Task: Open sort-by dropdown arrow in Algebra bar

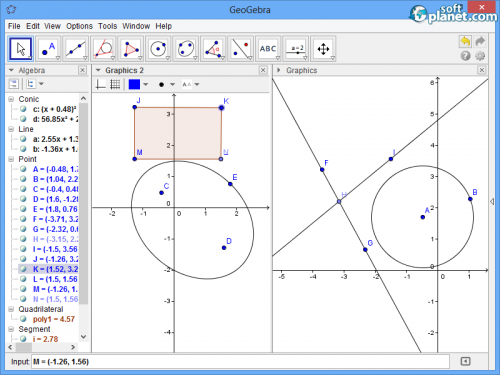Action: [41, 84]
